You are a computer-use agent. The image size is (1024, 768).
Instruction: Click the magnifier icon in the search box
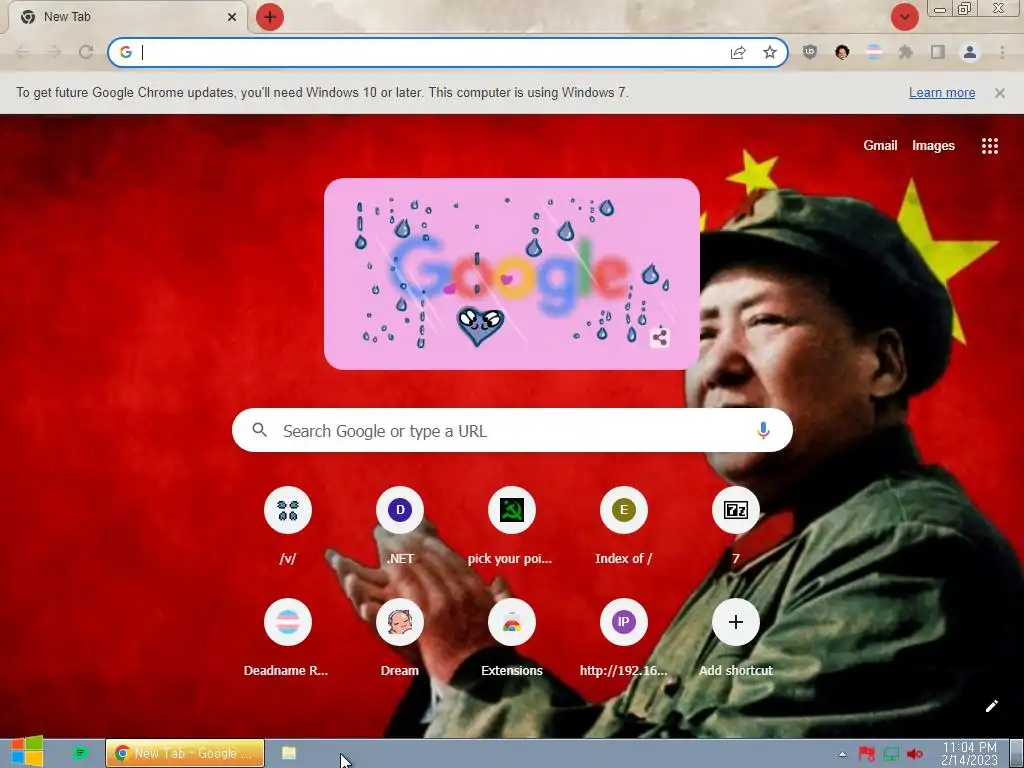click(x=259, y=430)
